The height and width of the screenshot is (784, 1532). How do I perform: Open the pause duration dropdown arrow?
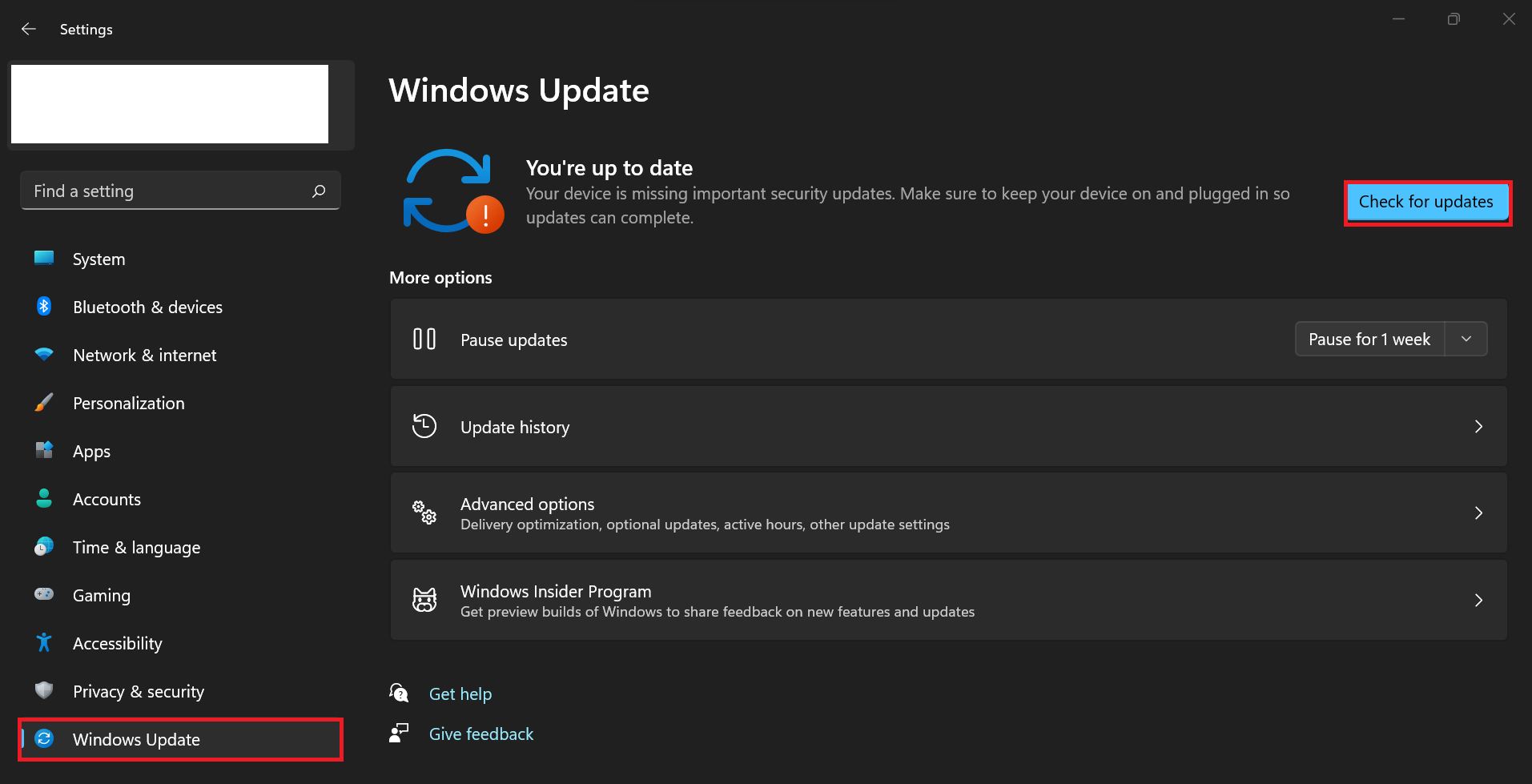1466,339
